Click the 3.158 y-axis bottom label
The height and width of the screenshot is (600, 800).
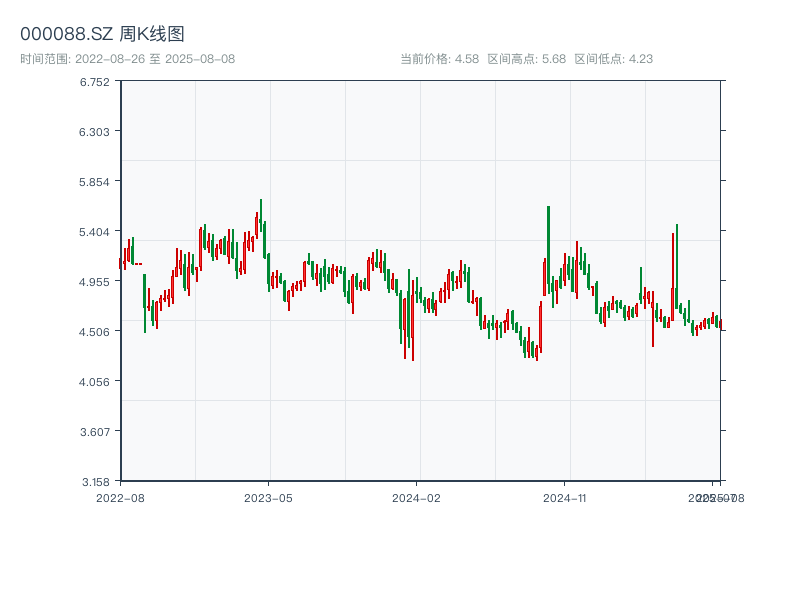click(x=95, y=481)
